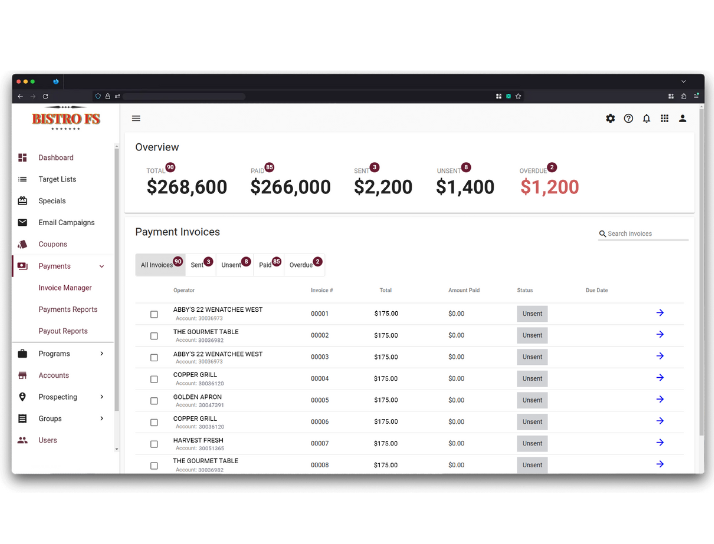Expand the Prospecting sidebar menu
Viewport: 714px width, 544px height.
102,397
